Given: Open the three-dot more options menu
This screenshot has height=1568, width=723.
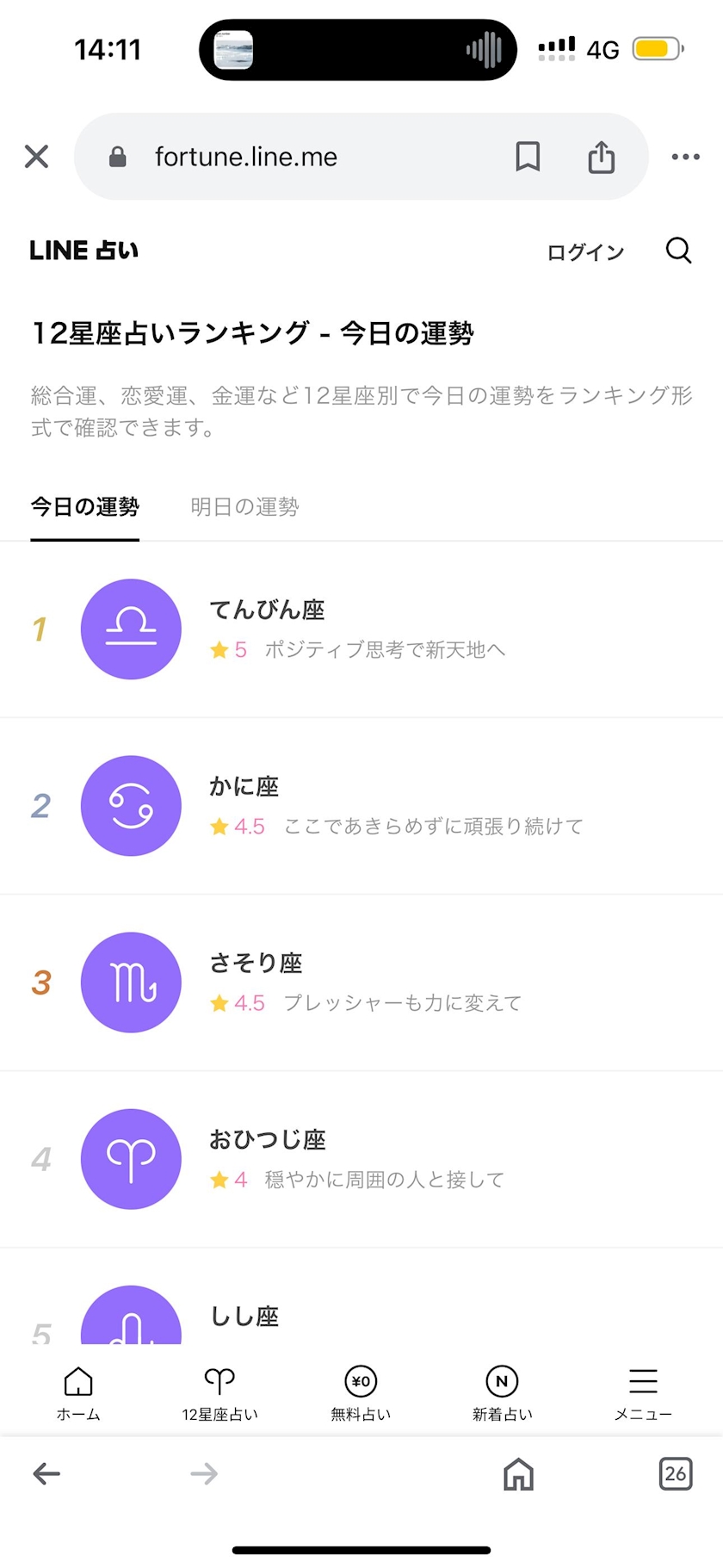Looking at the screenshot, I should point(685,157).
